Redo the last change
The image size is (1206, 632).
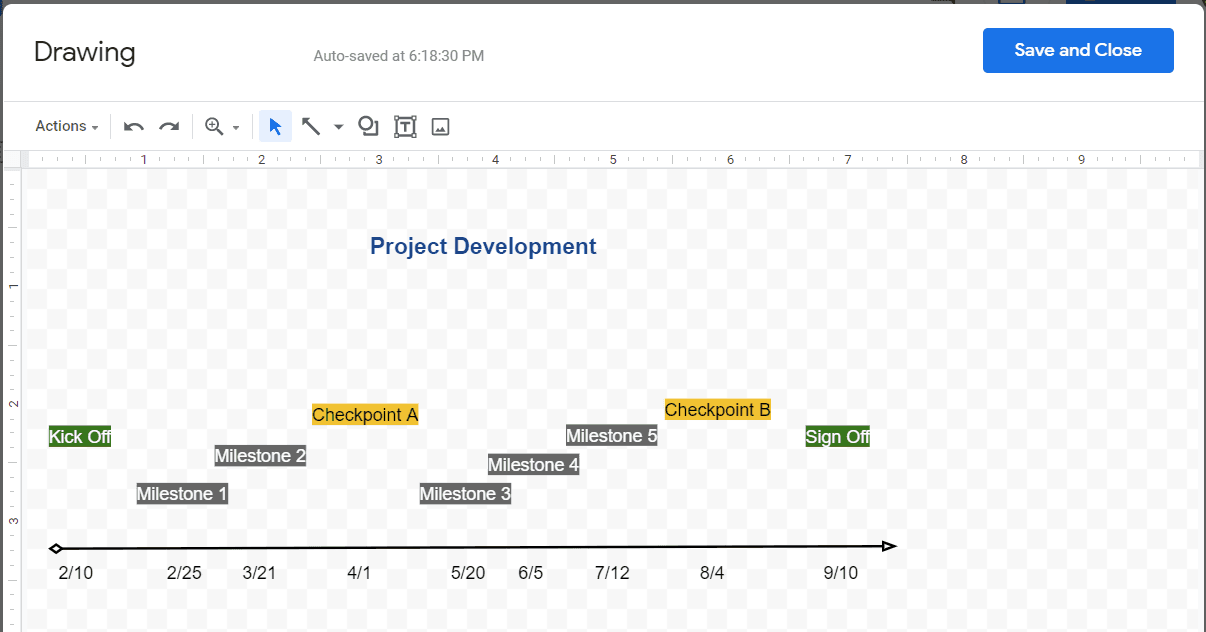click(x=168, y=126)
